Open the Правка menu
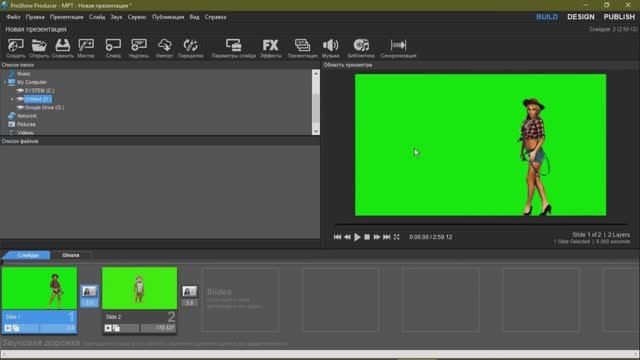 pyautogui.click(x=35, y=17)
